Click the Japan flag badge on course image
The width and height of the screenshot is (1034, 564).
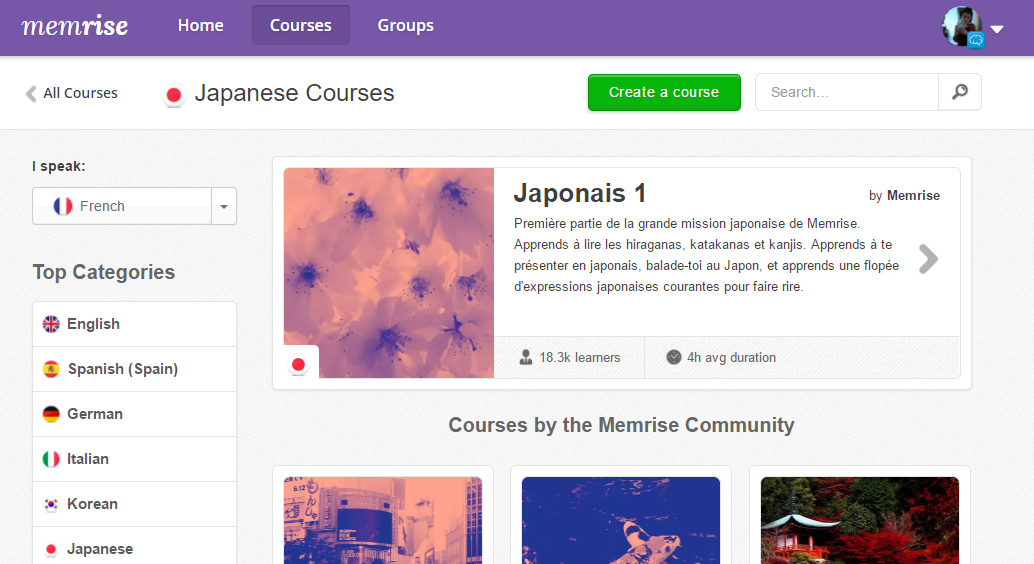299,364
